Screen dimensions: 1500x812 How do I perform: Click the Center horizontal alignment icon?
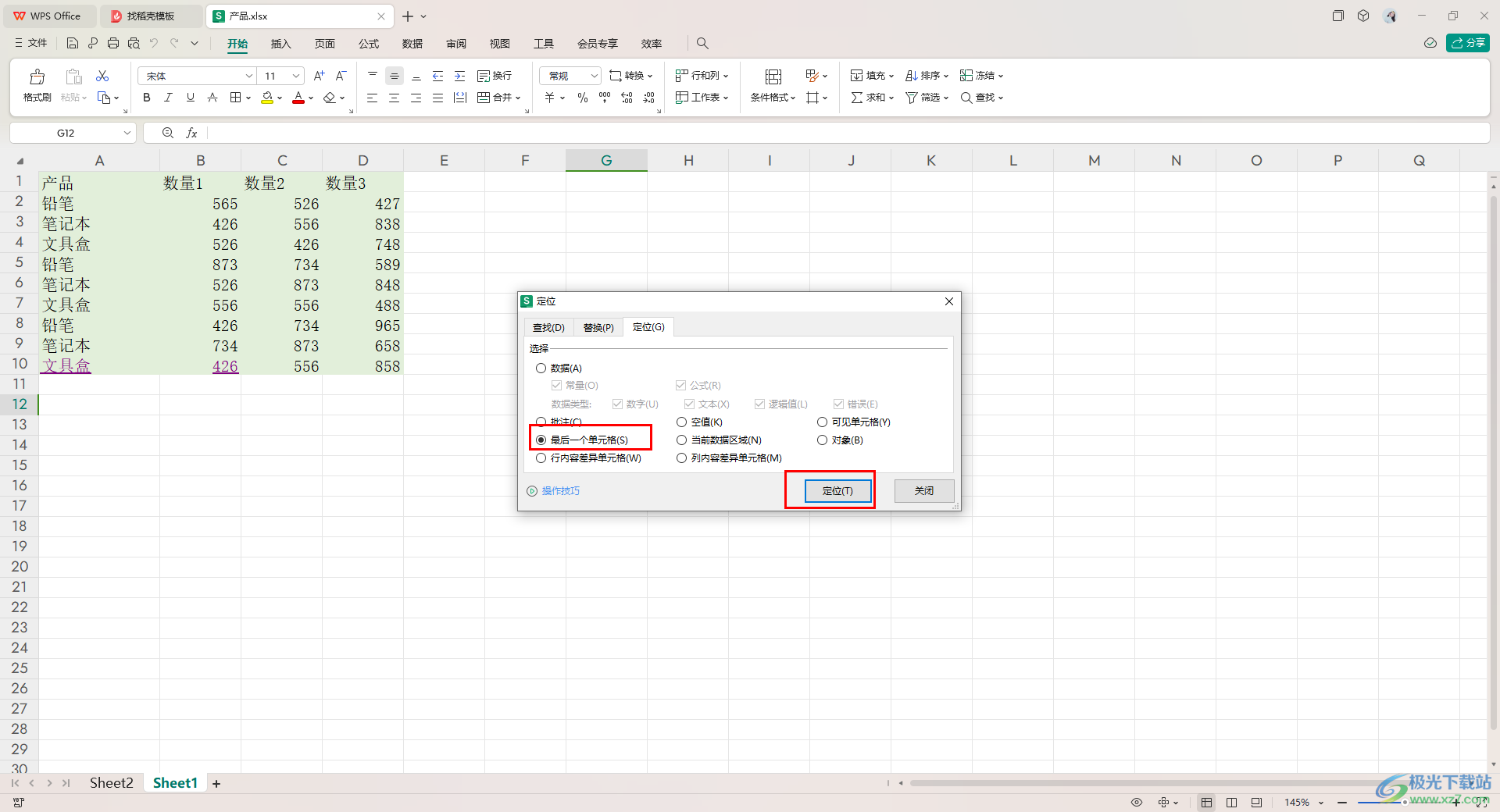(x=394, y=98)
